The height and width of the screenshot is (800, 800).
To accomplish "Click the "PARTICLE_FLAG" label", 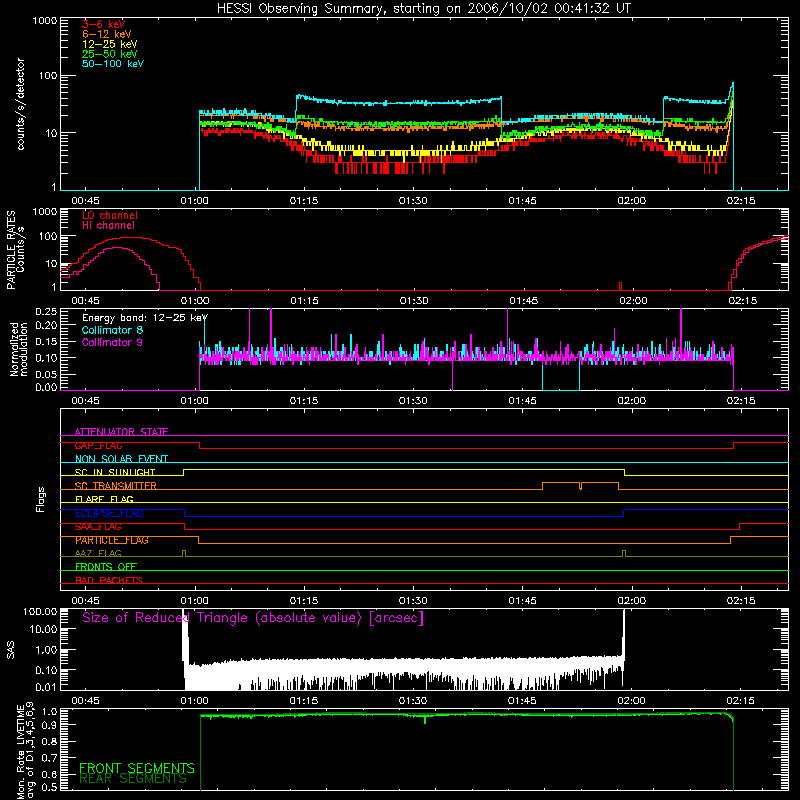I will point(112,540).
